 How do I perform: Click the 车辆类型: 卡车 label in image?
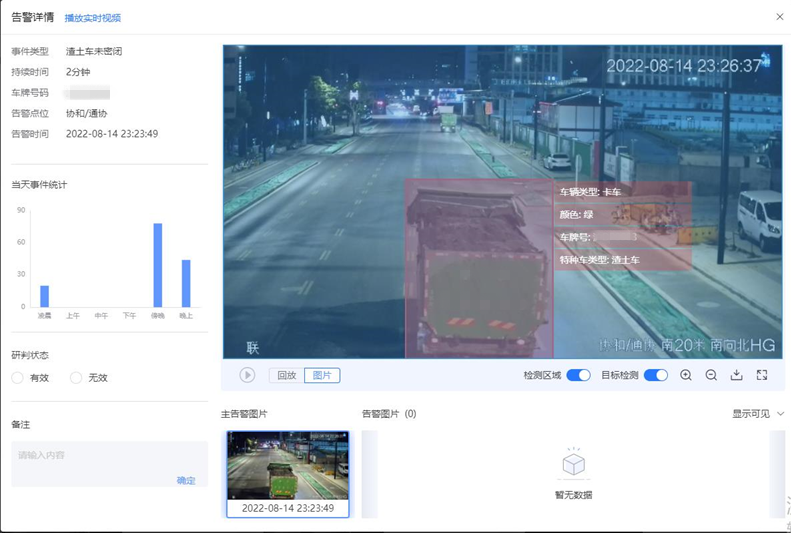pyautogui.click(x=590, y=192)
